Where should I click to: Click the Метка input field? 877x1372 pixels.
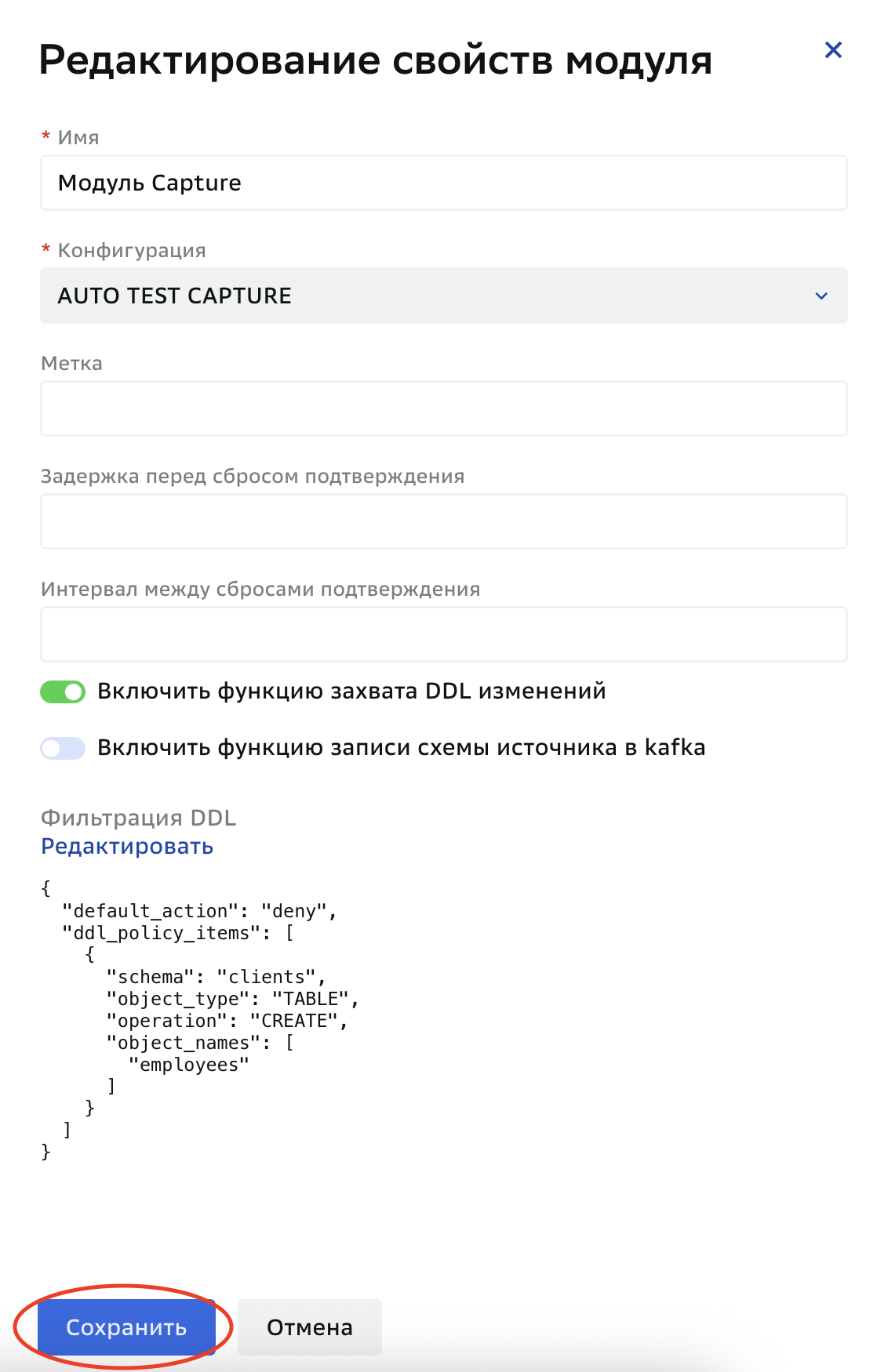[x=444, y=408]
